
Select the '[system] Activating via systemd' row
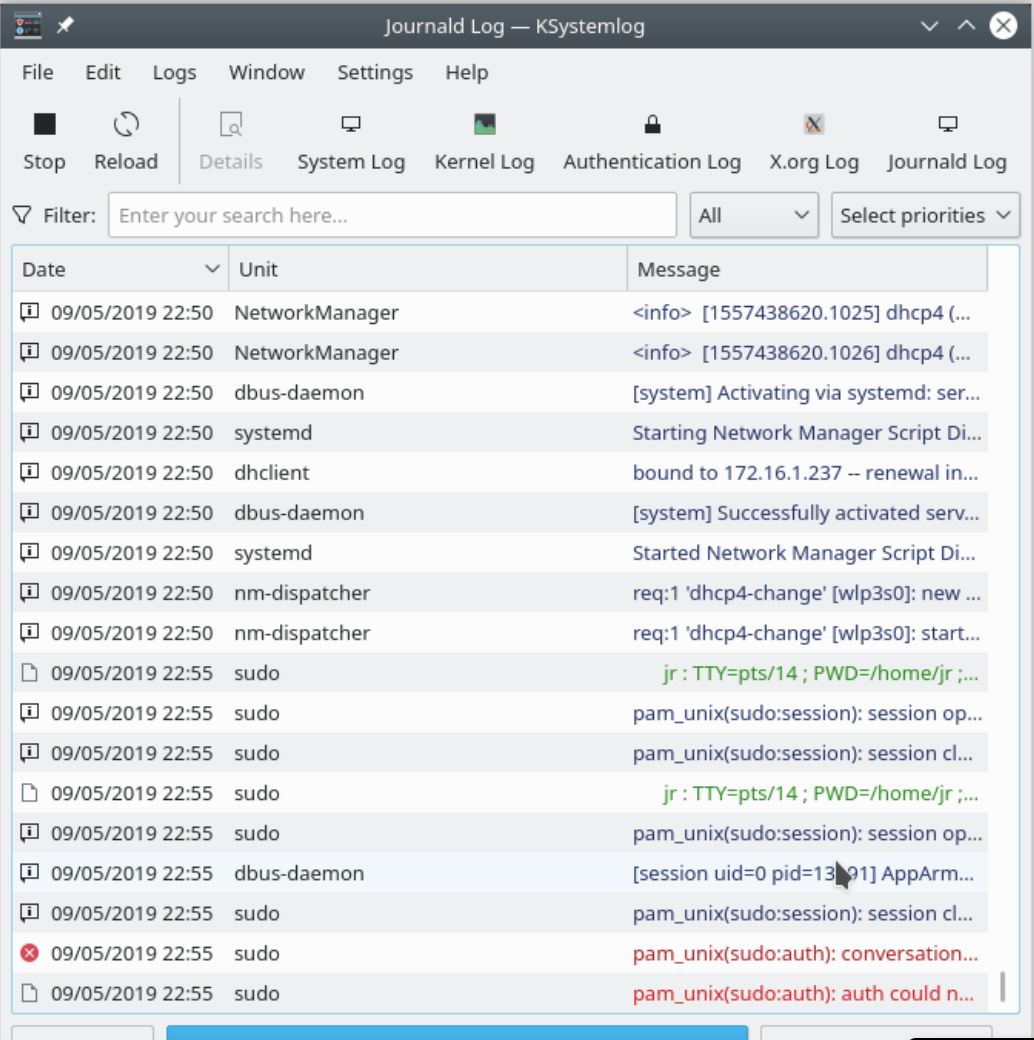click(x=500, y=393)
